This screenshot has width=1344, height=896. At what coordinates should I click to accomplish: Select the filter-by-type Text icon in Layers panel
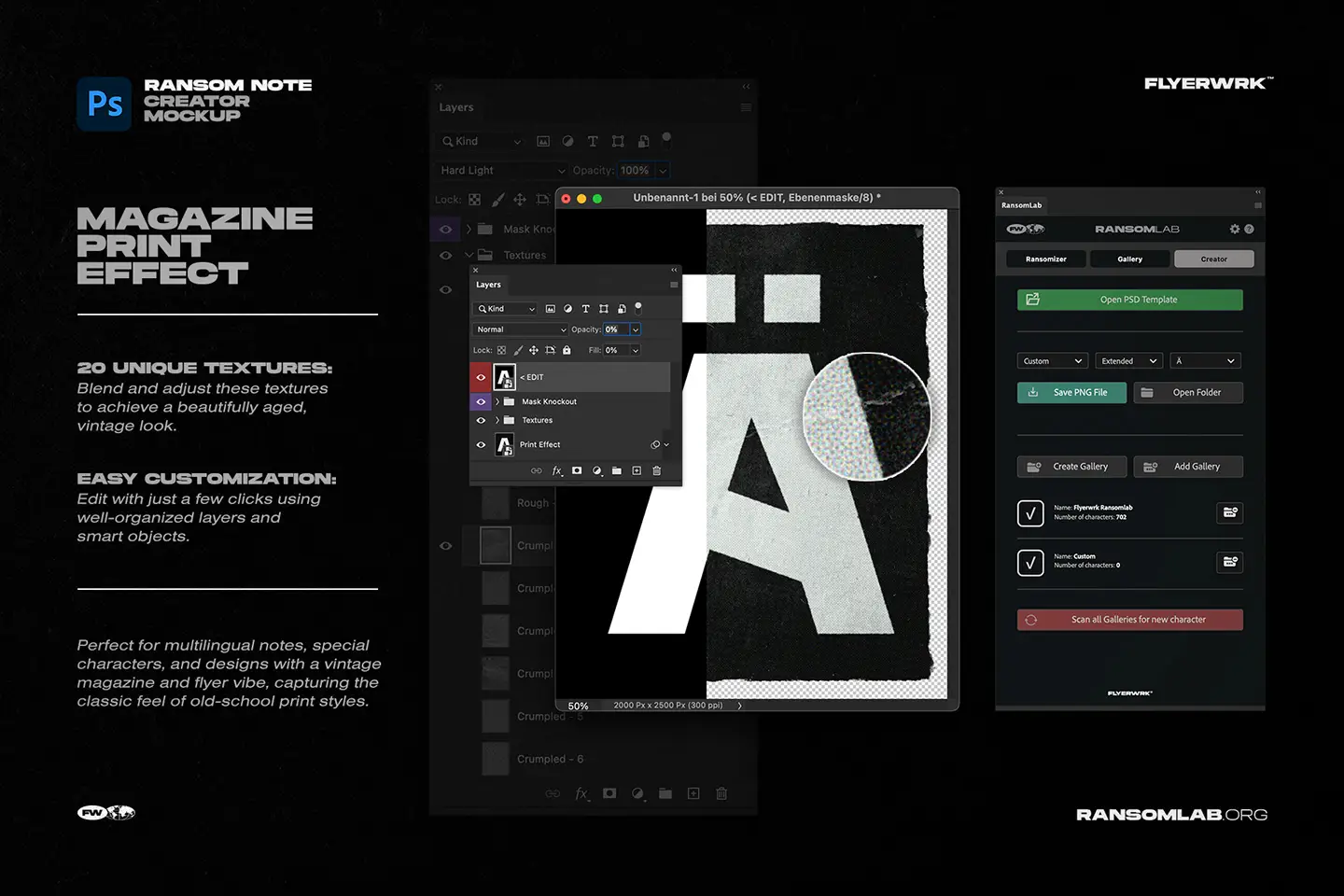tap(585, 308)
